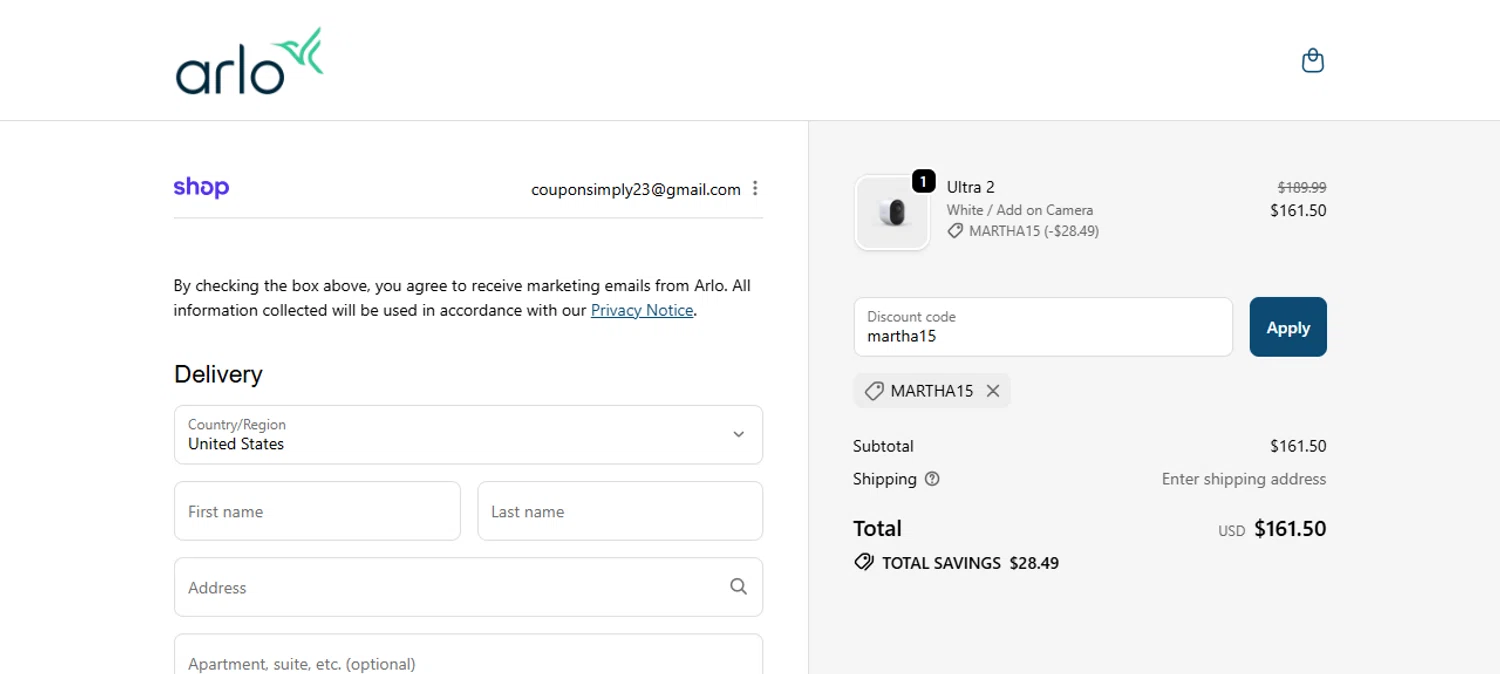This screenshot has width=1500, height=674.
Task: Remove the MARTHA15 discount code
Action: point(993,391)
